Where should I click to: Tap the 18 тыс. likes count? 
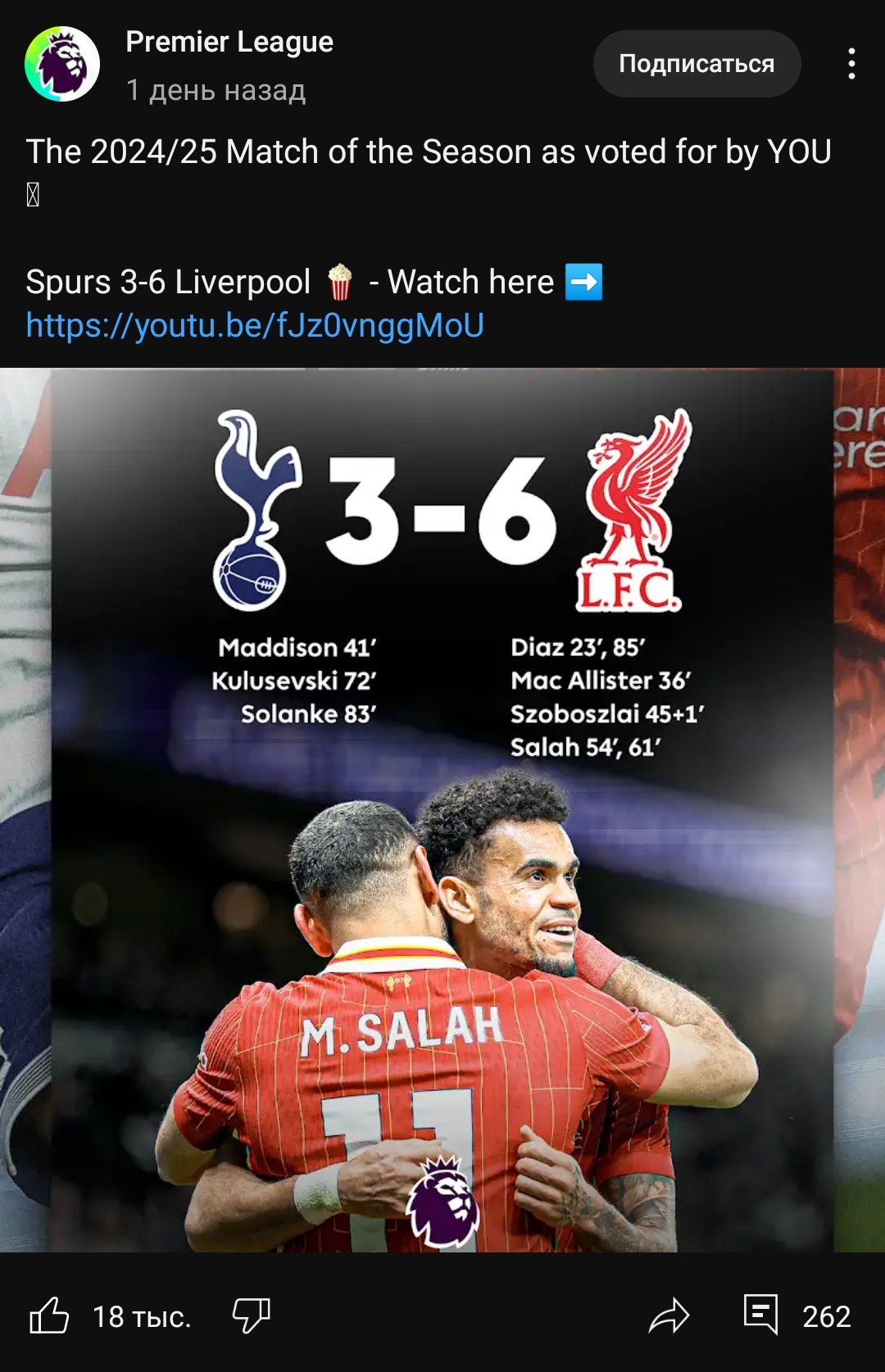141,1316
